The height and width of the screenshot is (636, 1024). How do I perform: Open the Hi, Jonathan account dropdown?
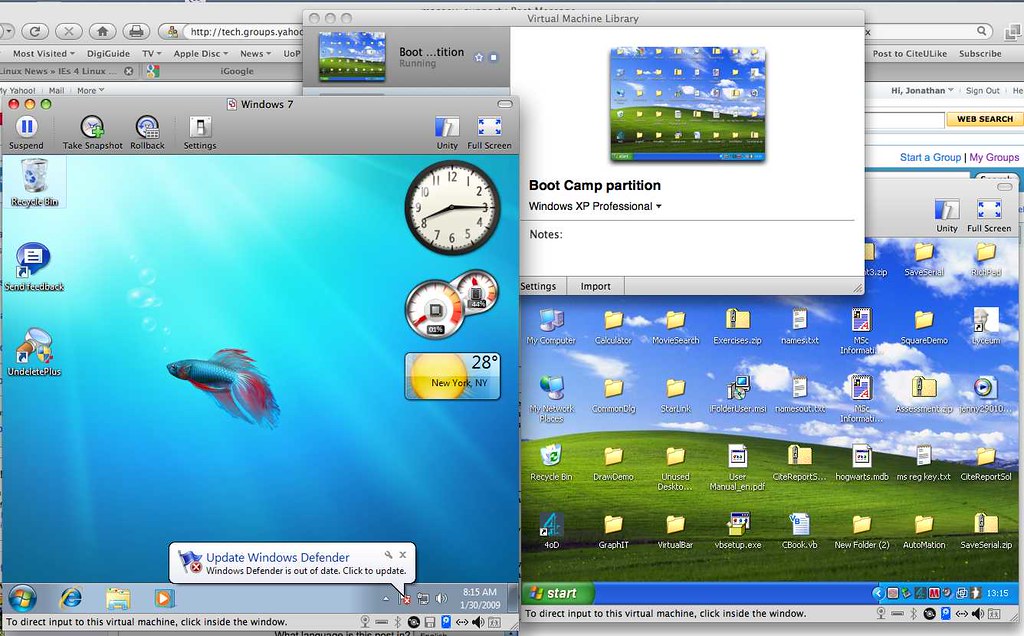[x=922, y=91]
